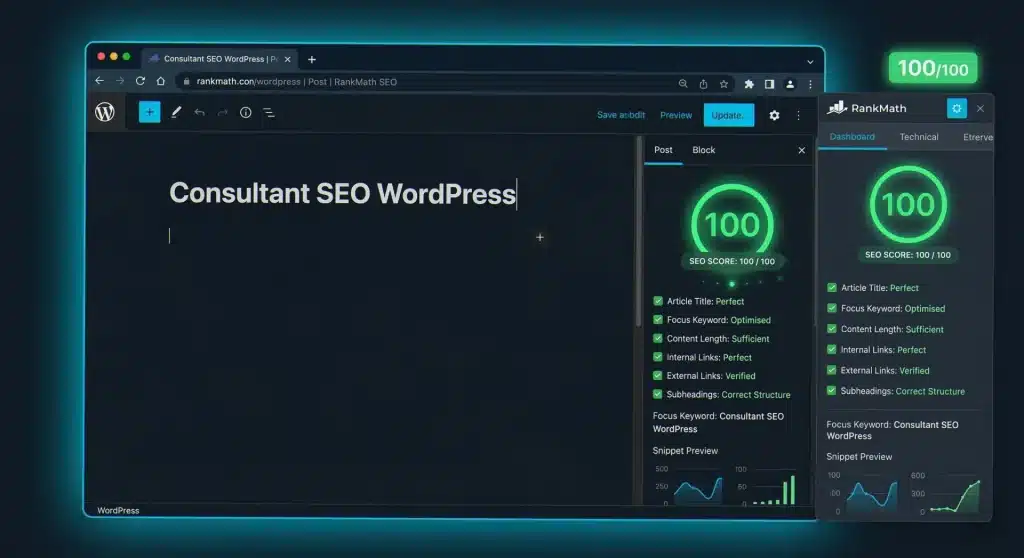This screenshot has width=1024, height=558.
Task: Click the green 100/100 score badge
Action: (933, 68)
